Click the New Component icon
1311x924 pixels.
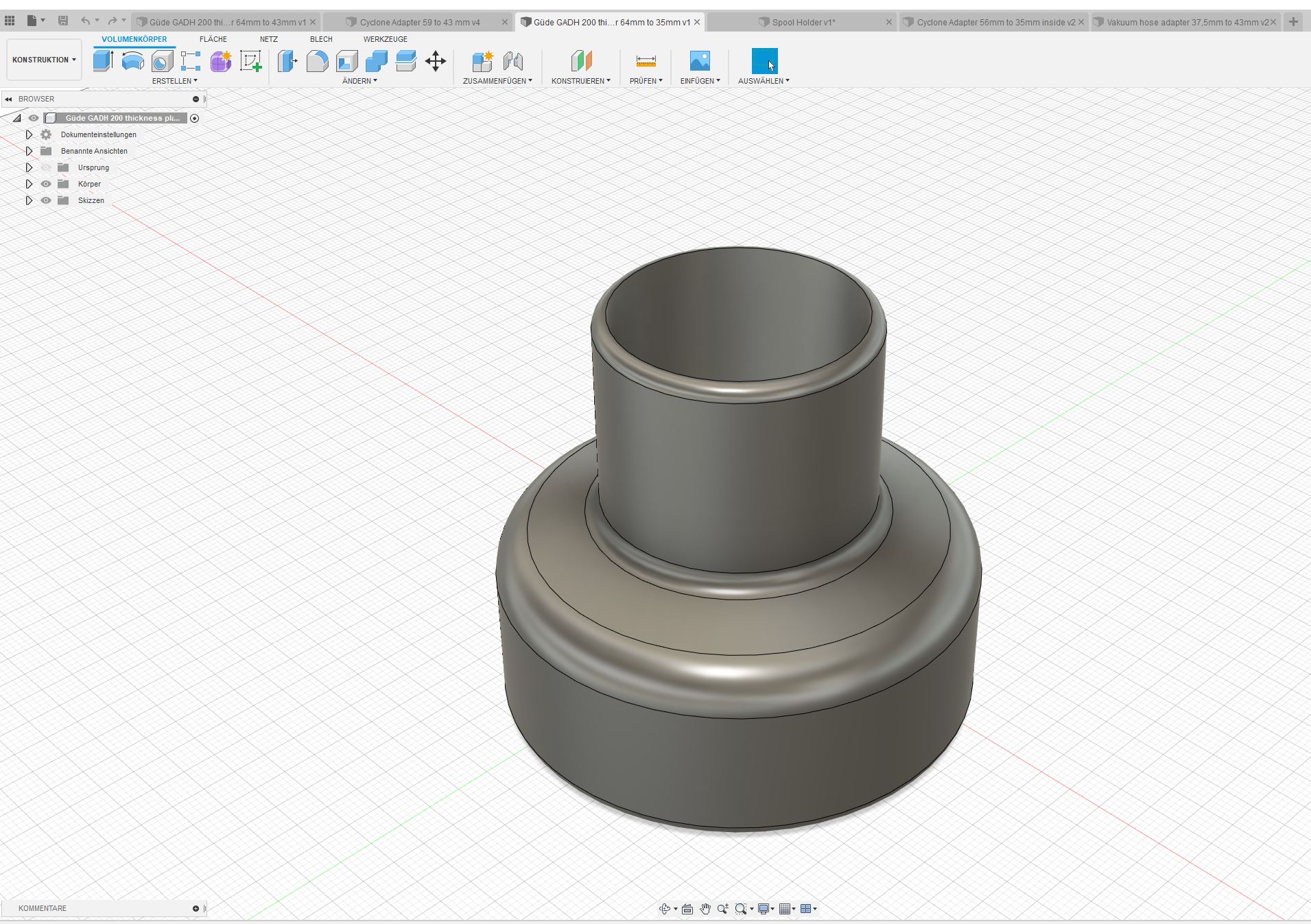(482, 61)
